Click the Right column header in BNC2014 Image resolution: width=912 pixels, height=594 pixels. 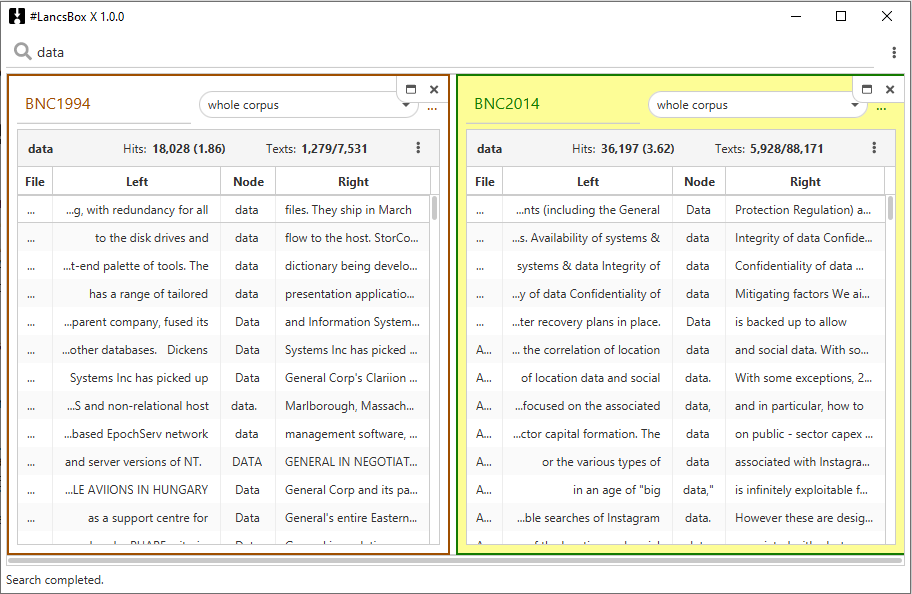pos(805,181)
